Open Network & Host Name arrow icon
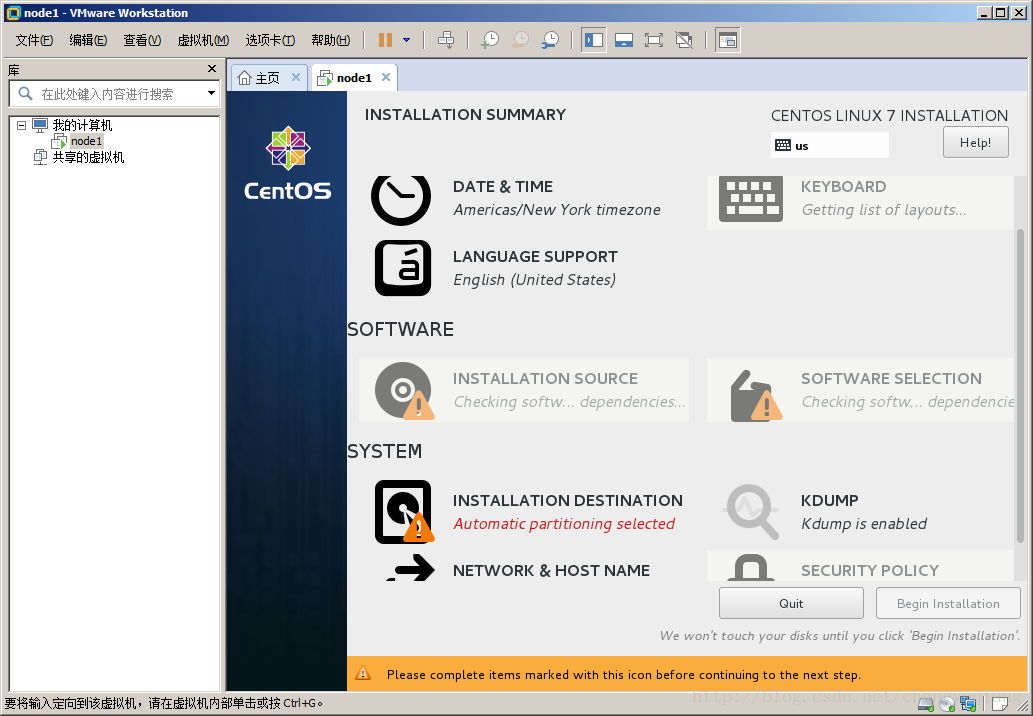This screenshot has width=1033, height=716. pyautogui.click(x=412, y=568)
